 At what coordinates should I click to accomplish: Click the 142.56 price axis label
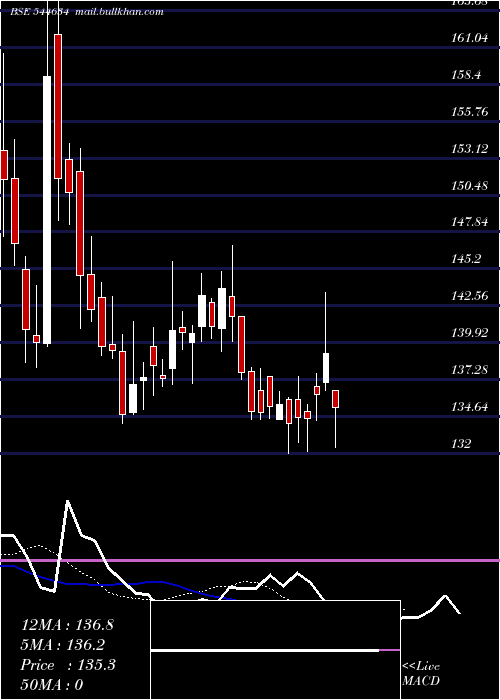(469, 296)
